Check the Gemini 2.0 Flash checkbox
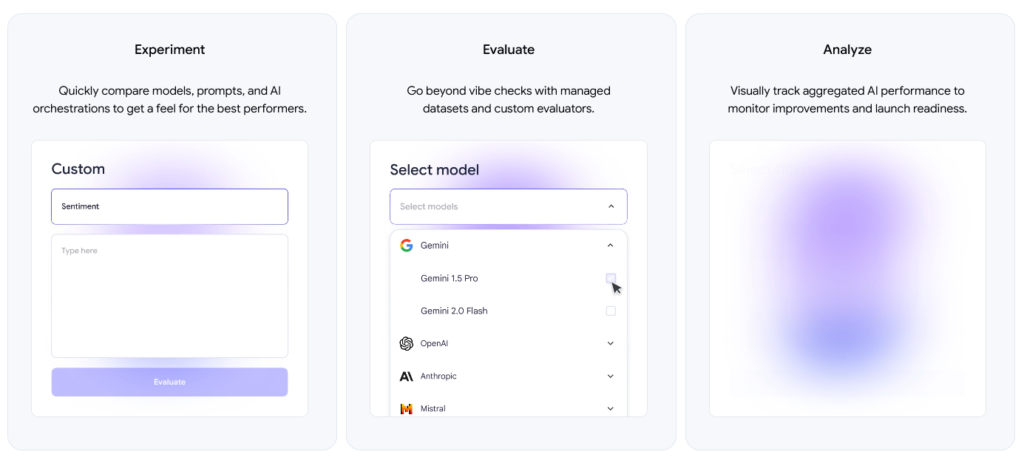Screen dimensions: 1024x466 click(611, 311)
